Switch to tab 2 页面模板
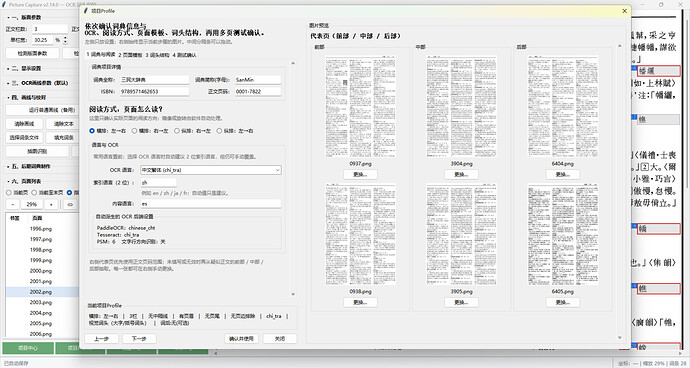 coord(130,55)
